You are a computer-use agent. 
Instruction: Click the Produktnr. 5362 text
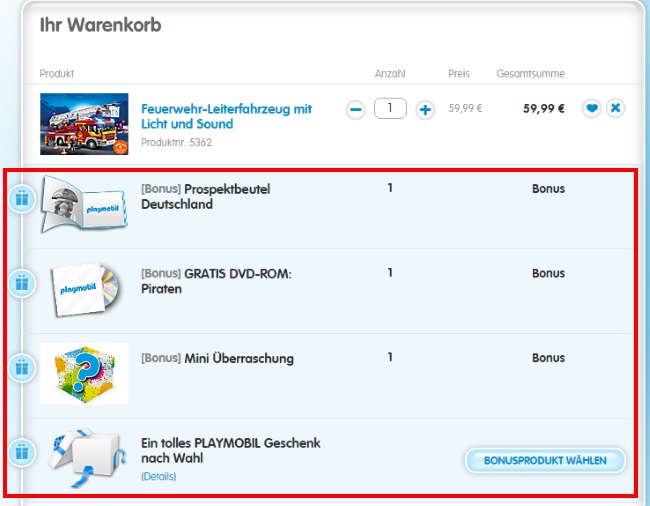[177, 142]
